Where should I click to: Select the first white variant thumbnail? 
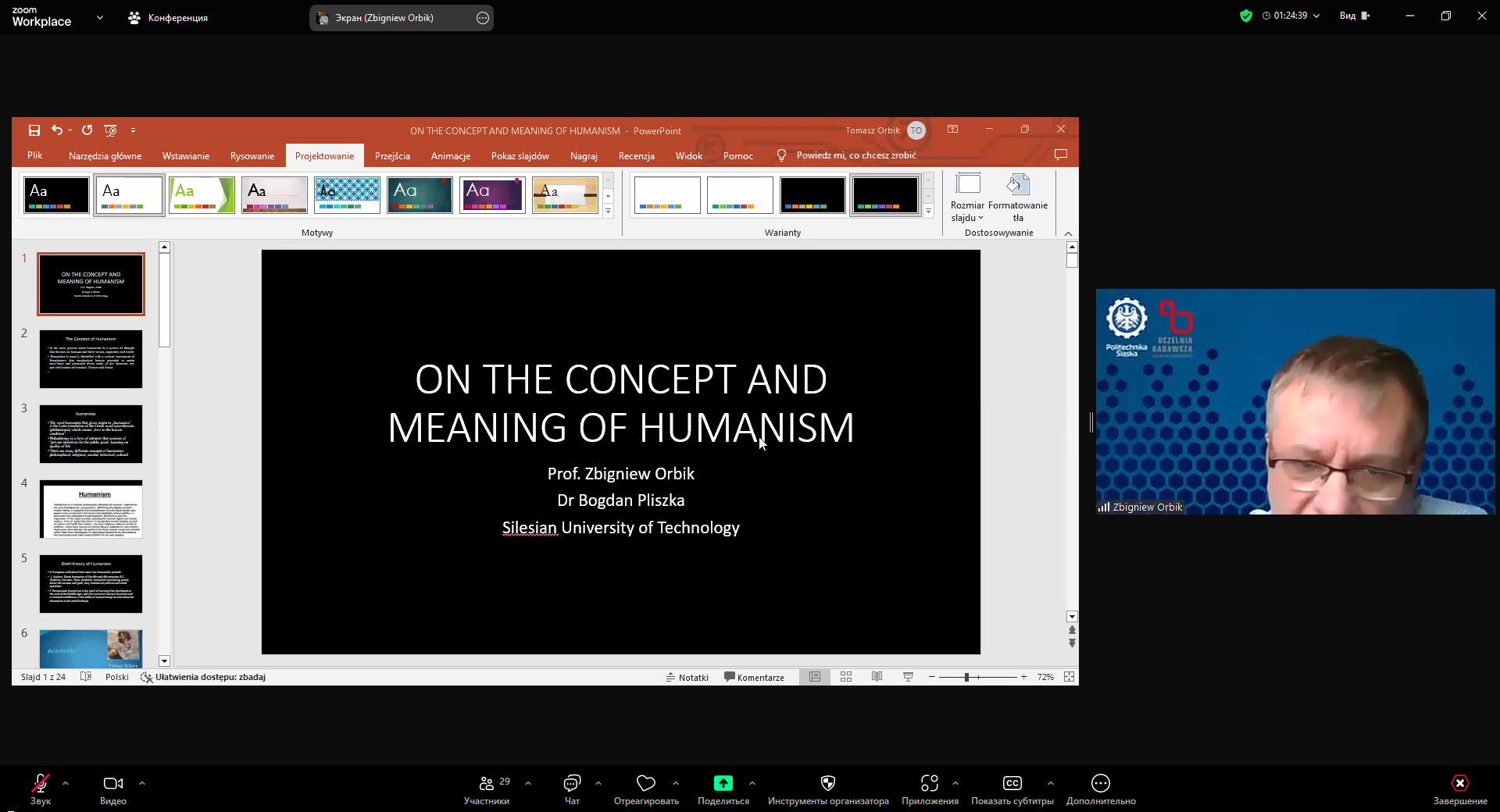tap(667, 195)
